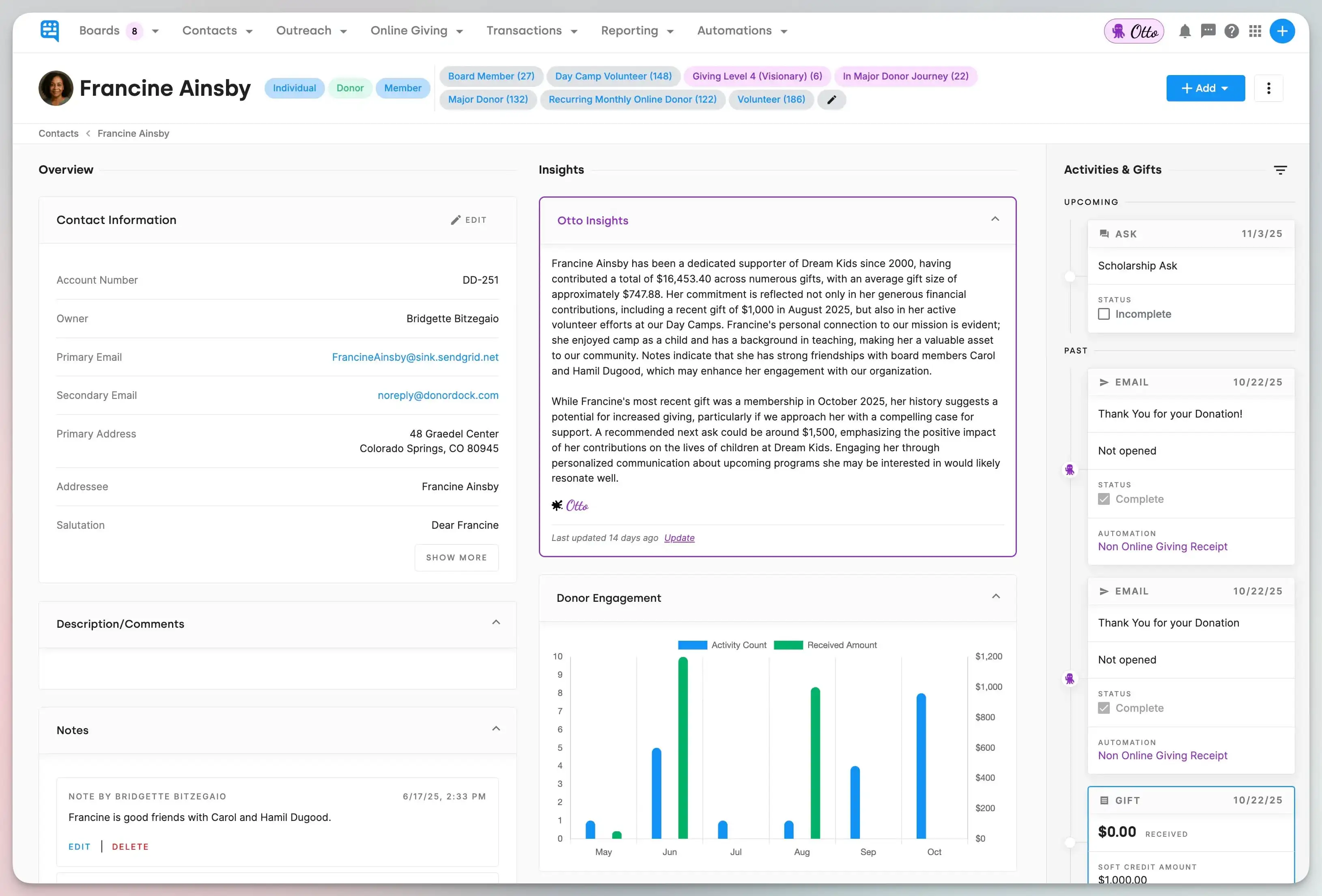Image resolution: width=1322 pixels, height=896 pixels.
Task: Click the blue plus quick-add circle icon
Action: pos(1281,31)
